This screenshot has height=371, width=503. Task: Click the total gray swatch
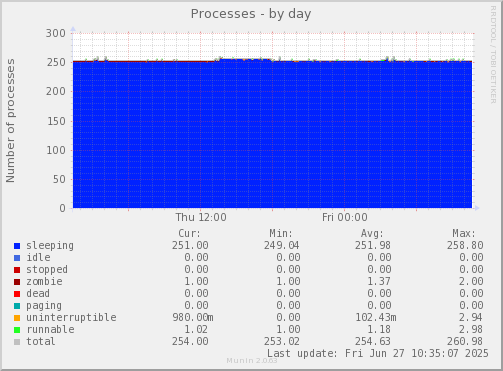(x=17, y=342)
